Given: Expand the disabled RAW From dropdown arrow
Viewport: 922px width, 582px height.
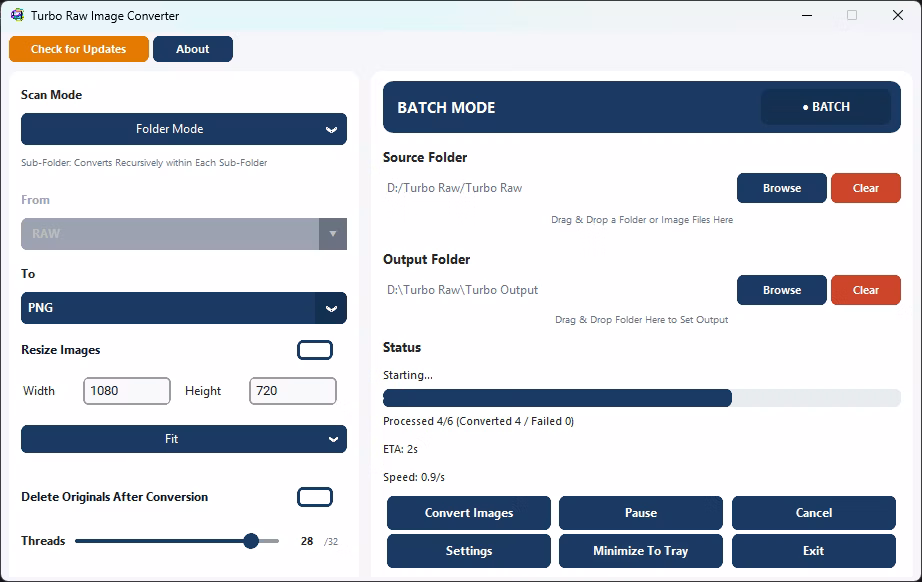Looking at the screenshot, I should pos(333,234).
